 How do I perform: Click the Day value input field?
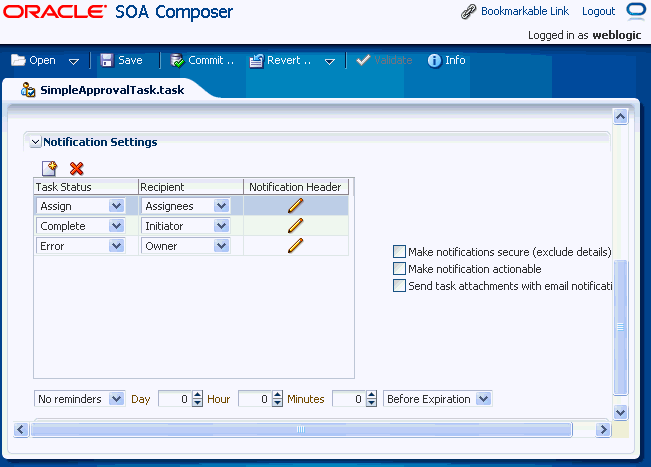pyautogui.click(x=175, y=399)
